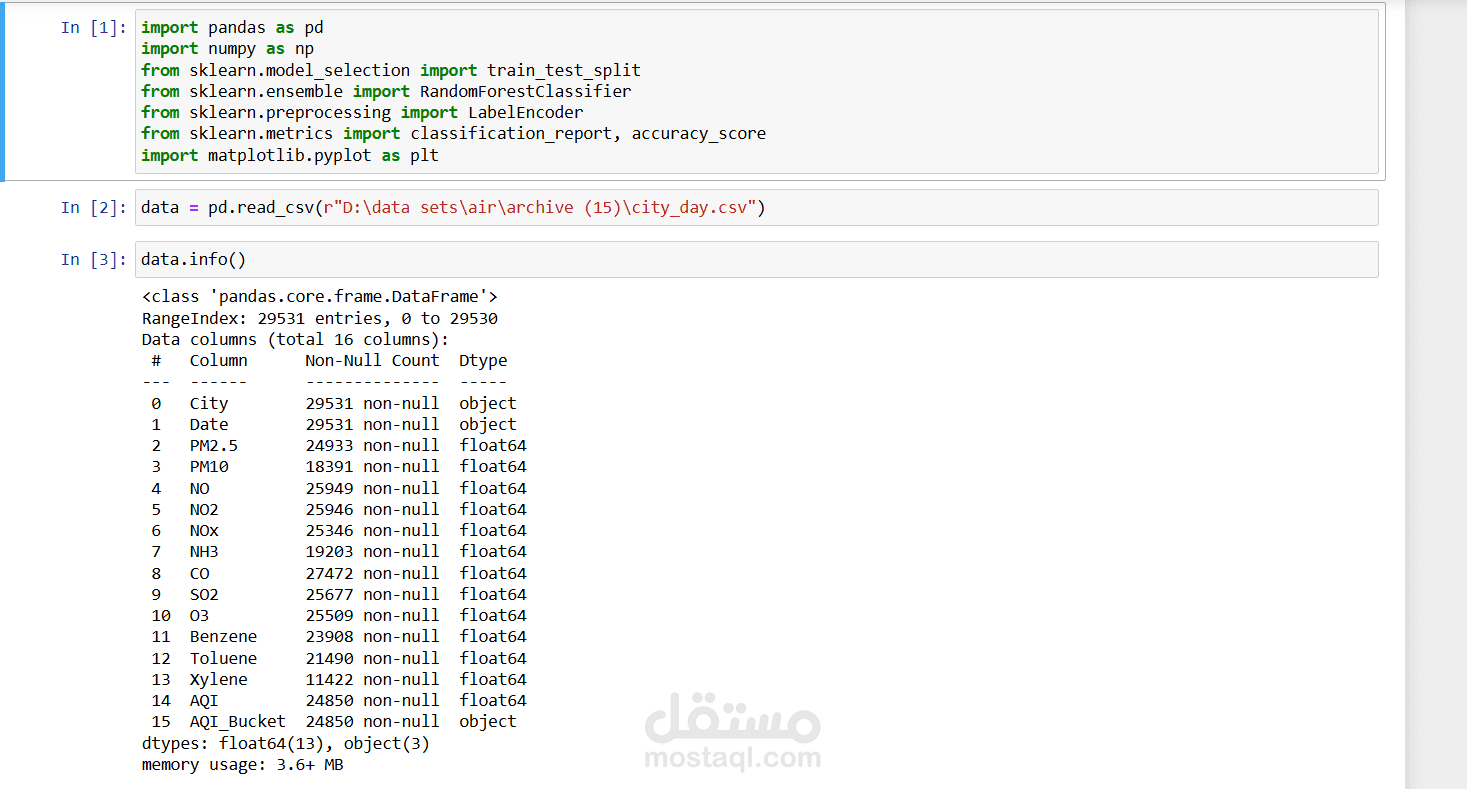Click the 'import pandas as pd' line

[x=232, y=28]
